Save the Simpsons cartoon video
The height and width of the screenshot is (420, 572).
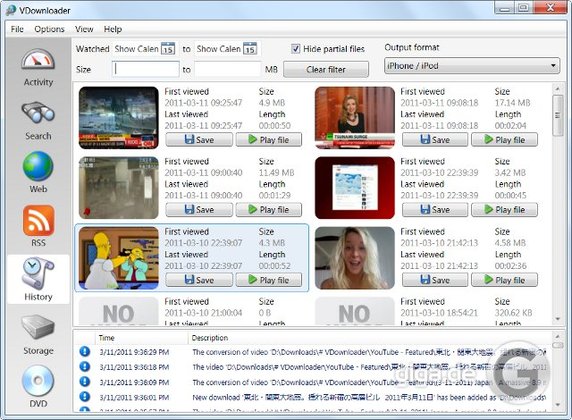click(199, 280)
